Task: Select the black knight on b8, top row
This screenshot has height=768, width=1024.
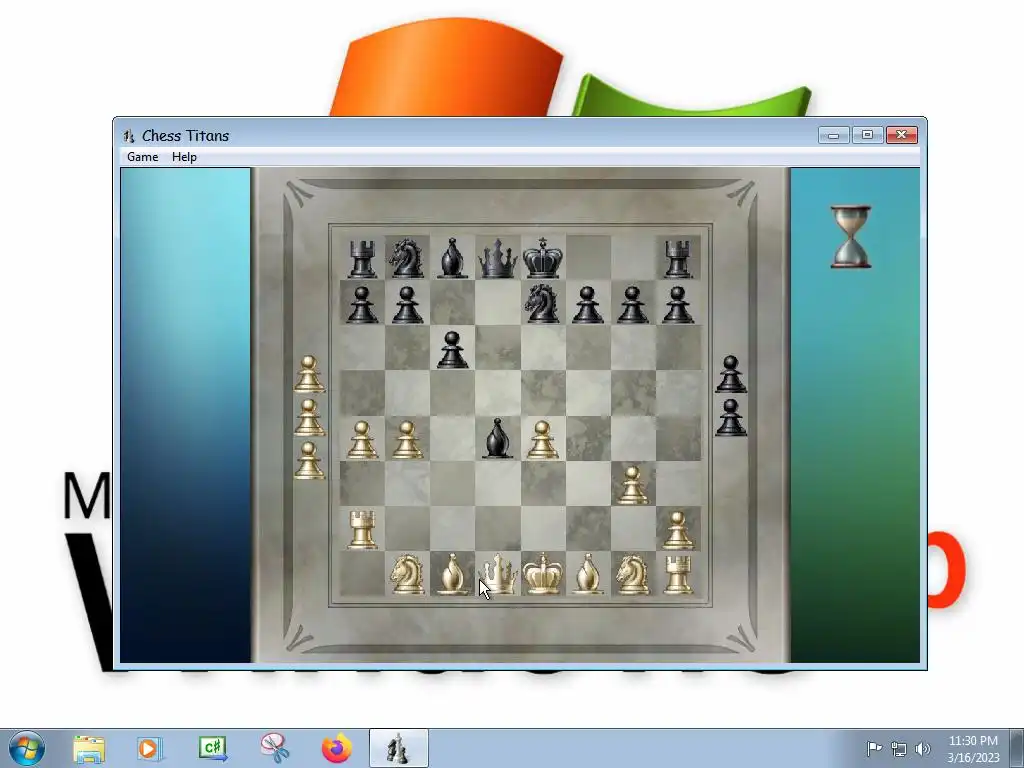Action: pos(407,258)
